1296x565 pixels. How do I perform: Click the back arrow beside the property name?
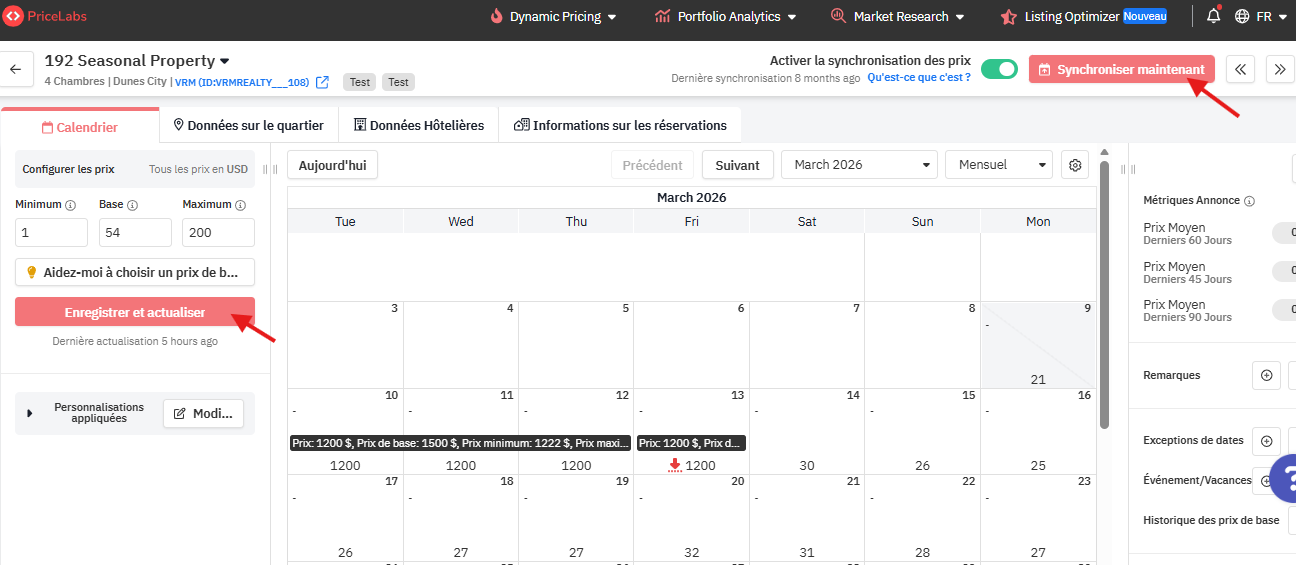tap(15, 69)
